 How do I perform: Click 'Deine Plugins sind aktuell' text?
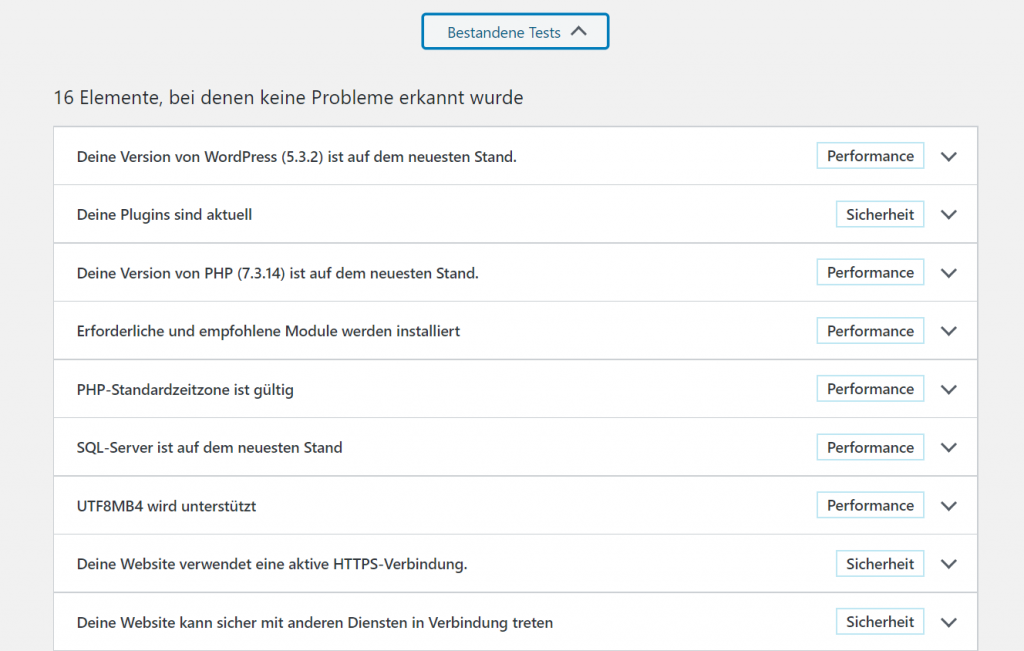click(x=164, y=215)
